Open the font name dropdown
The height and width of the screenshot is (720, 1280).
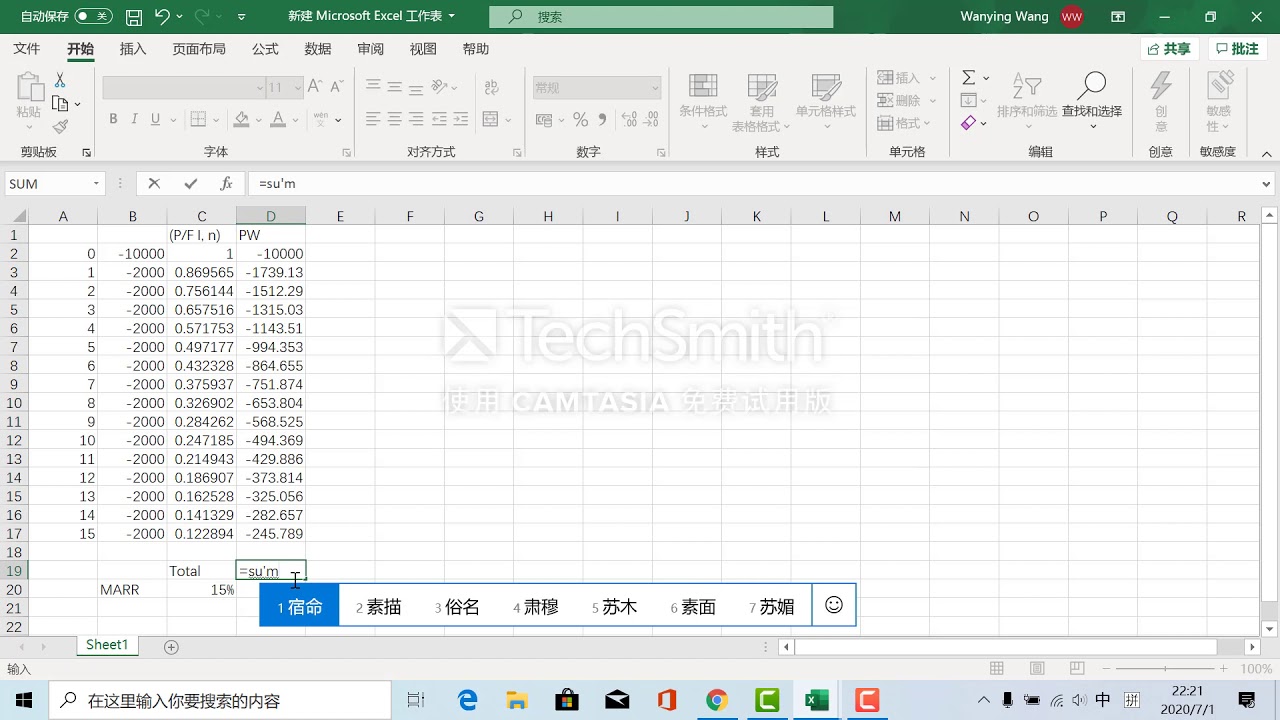(260, 88)
